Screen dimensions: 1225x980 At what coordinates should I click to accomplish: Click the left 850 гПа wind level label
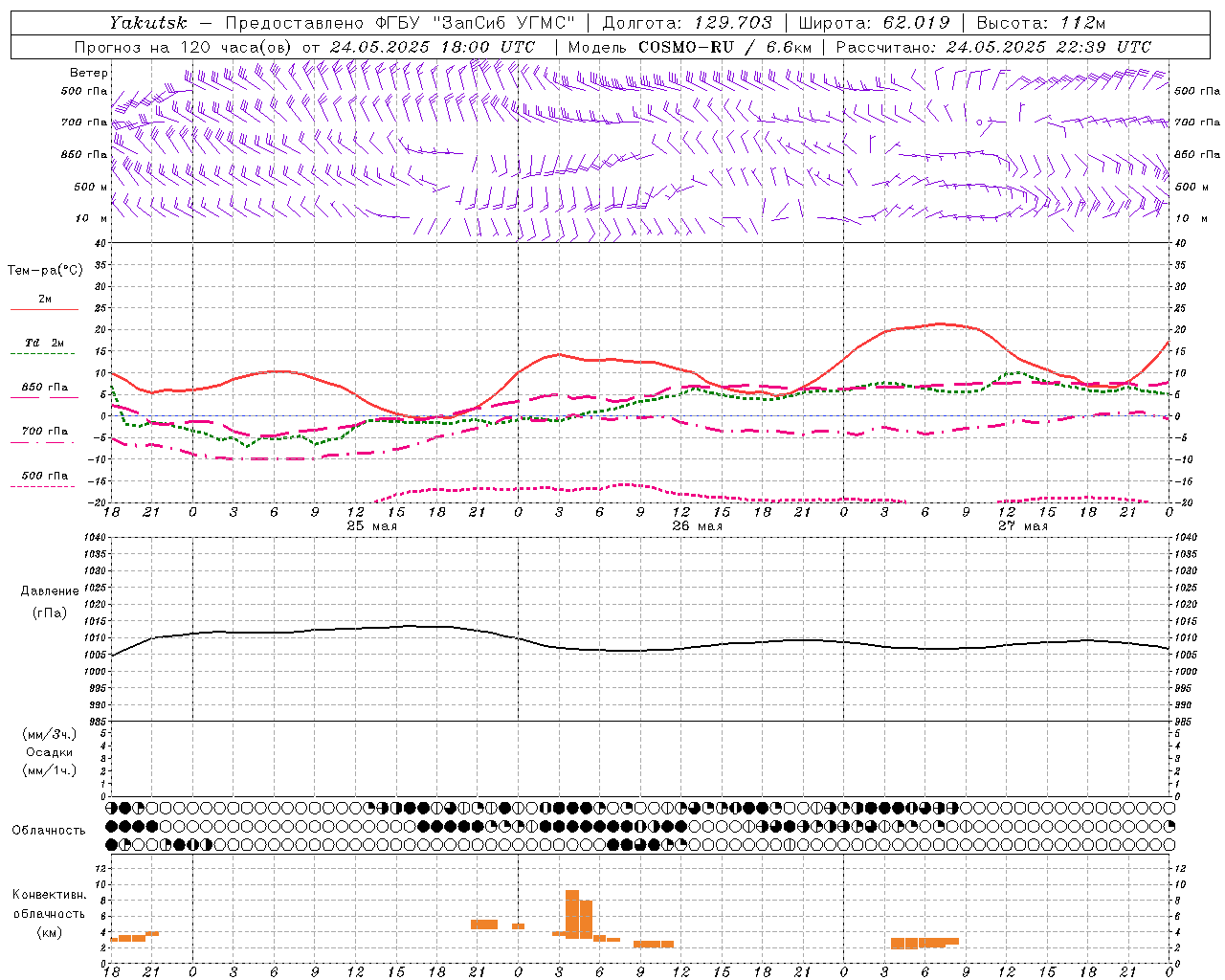[x=84, y=154]
